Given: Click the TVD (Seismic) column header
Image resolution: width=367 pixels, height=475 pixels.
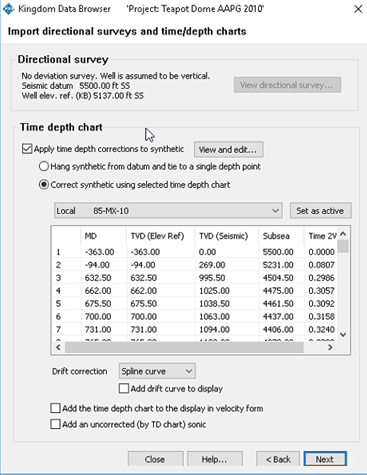Looking at the screenshot, I should (227, 236).
